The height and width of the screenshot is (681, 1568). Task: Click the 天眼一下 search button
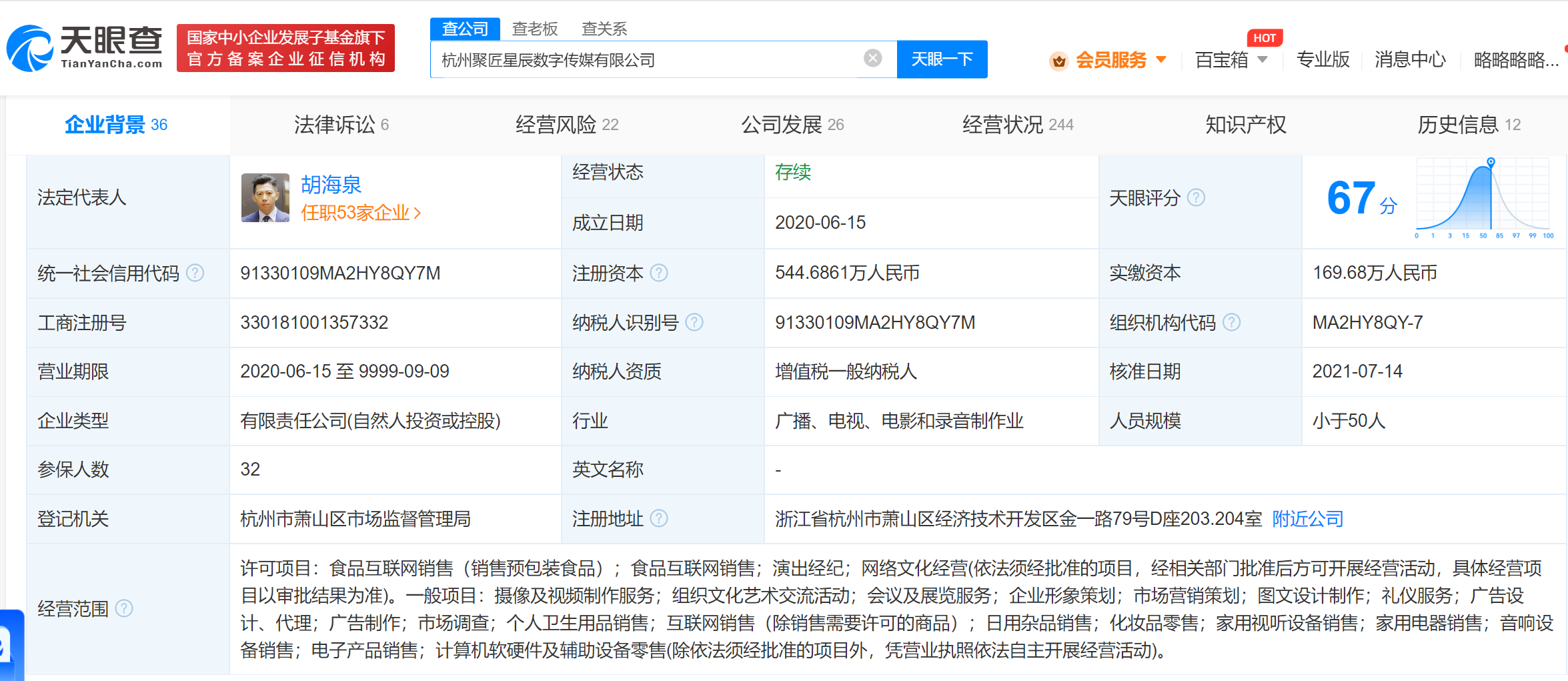(x=942, y=59)
